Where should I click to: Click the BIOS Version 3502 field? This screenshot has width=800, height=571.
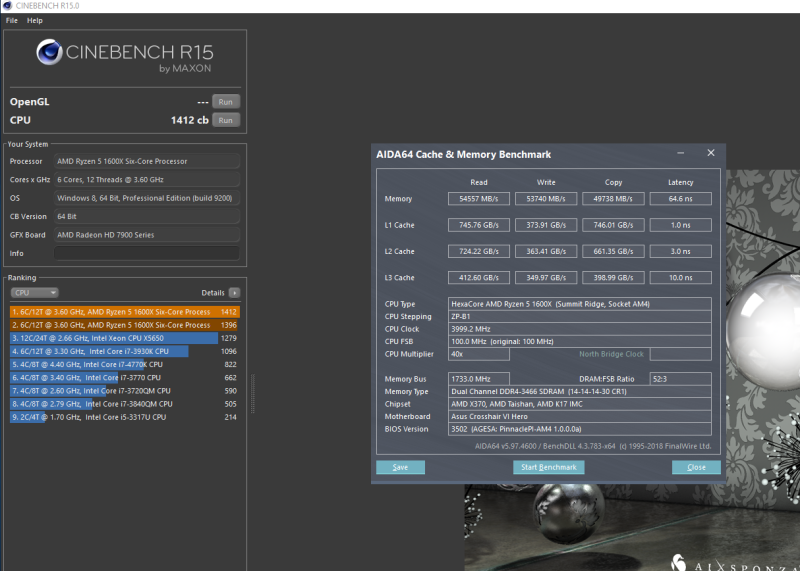point(580,429)
